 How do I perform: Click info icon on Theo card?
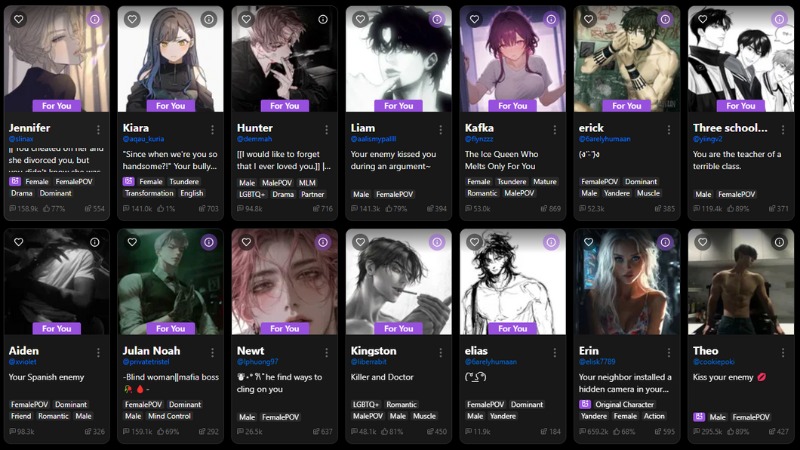point(779,242)
